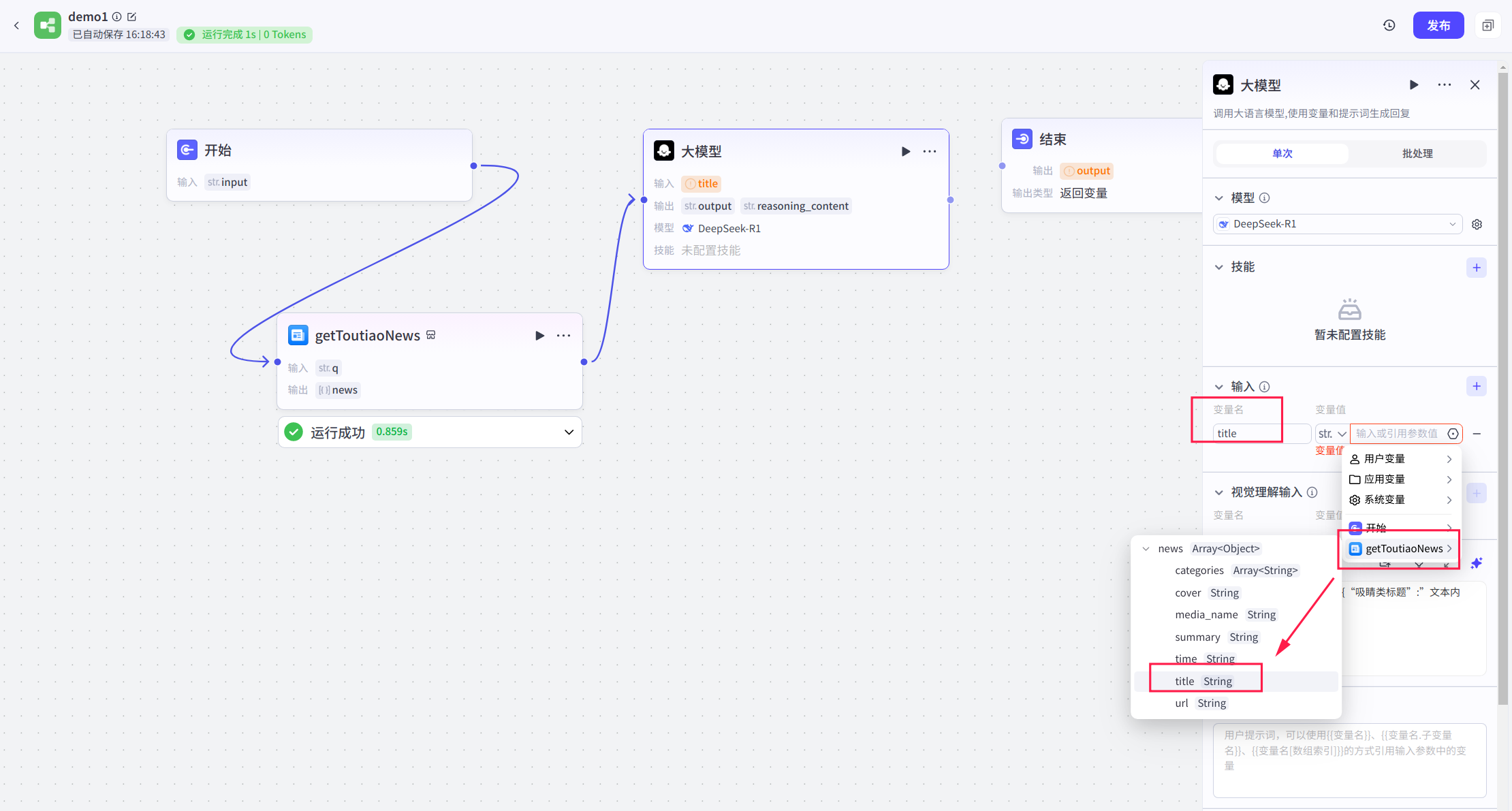The image size is (1512, 811).
Task: Switch to the 批处理 tab
Action: tap(1417, 153)
